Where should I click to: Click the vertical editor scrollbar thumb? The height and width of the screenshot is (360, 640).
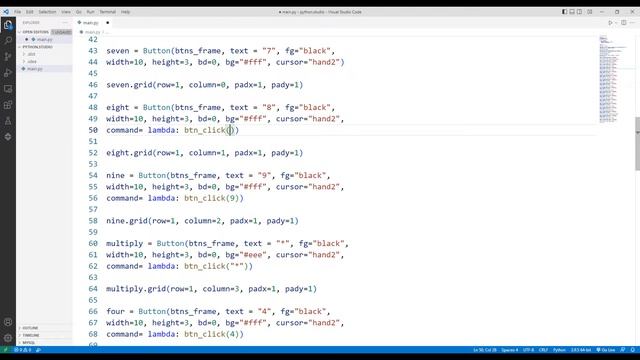click(x=637, y=144)
